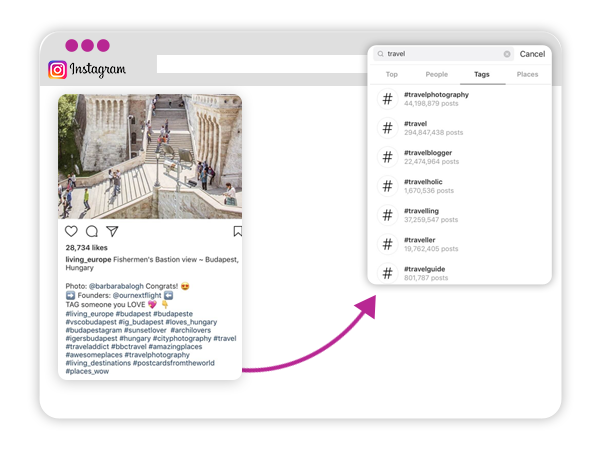The height and width of the screenshot is (450, 600).
Task: Open the Places tab
Action: click(527, 74)
